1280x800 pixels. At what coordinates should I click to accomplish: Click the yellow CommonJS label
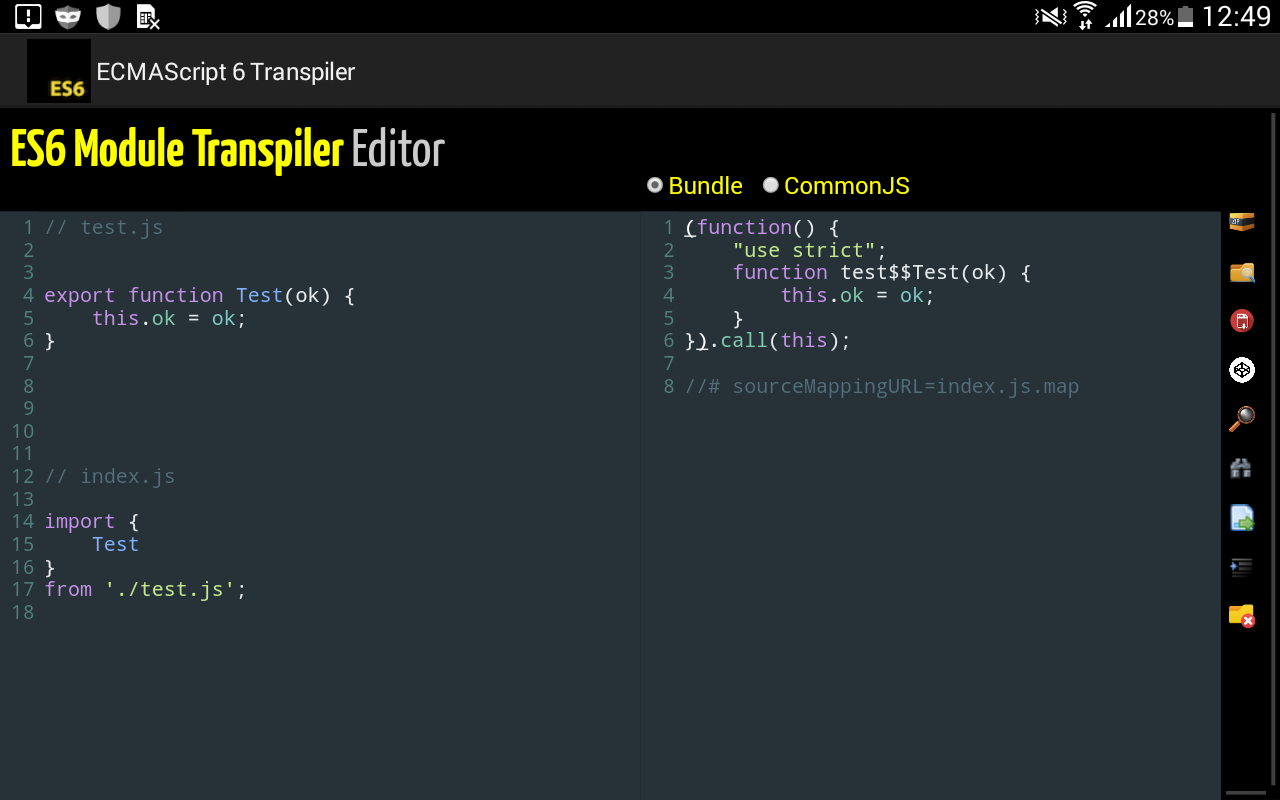847,186
